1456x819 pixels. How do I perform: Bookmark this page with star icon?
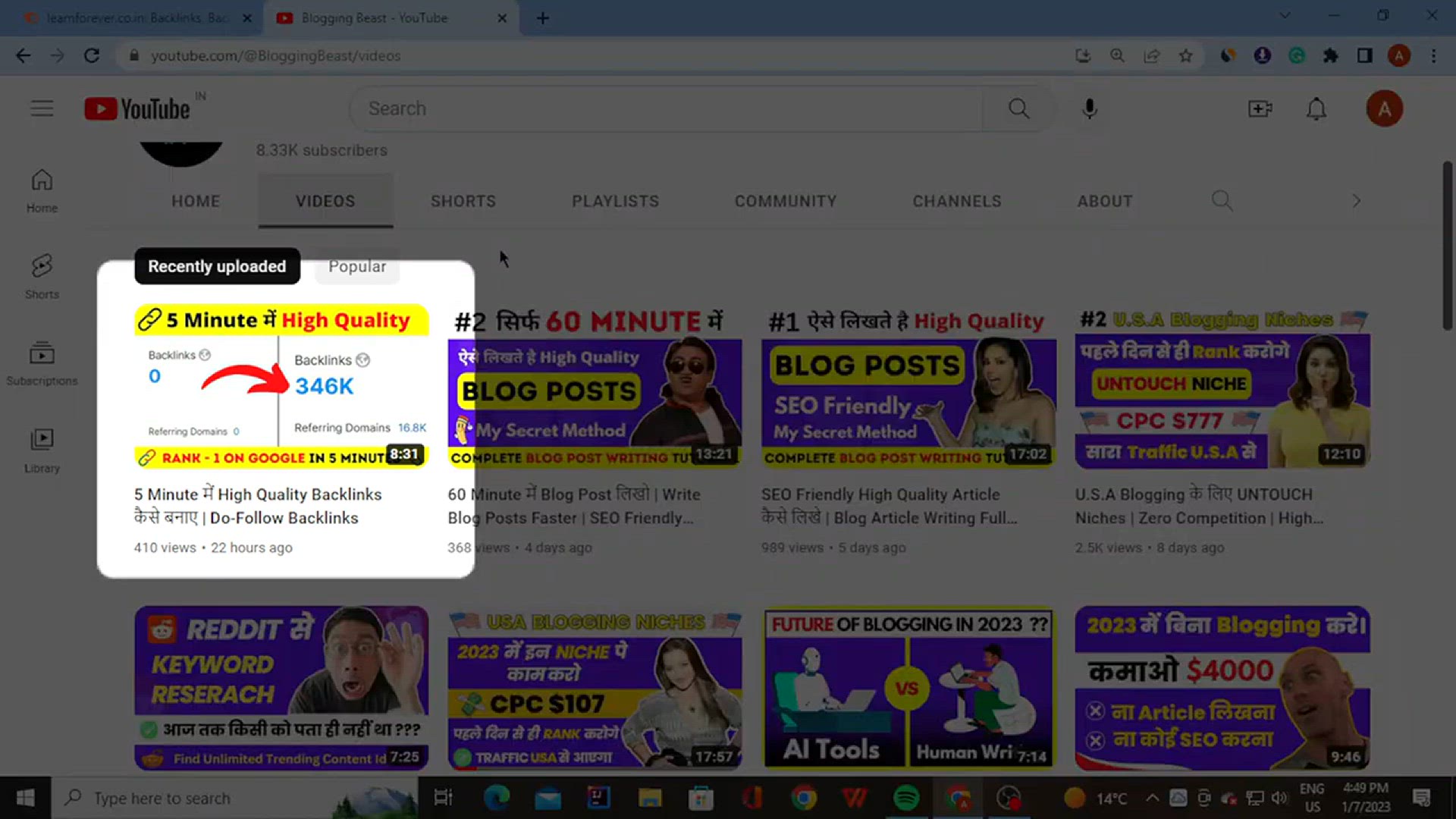(x=1186, y=55)
